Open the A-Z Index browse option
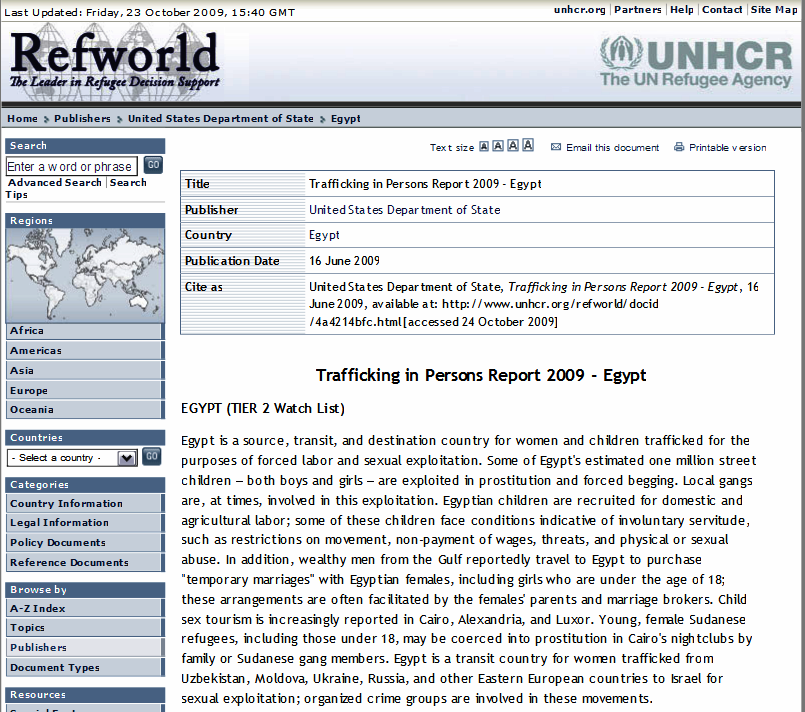This screenshot has width=805, height=712. (38, 608)
